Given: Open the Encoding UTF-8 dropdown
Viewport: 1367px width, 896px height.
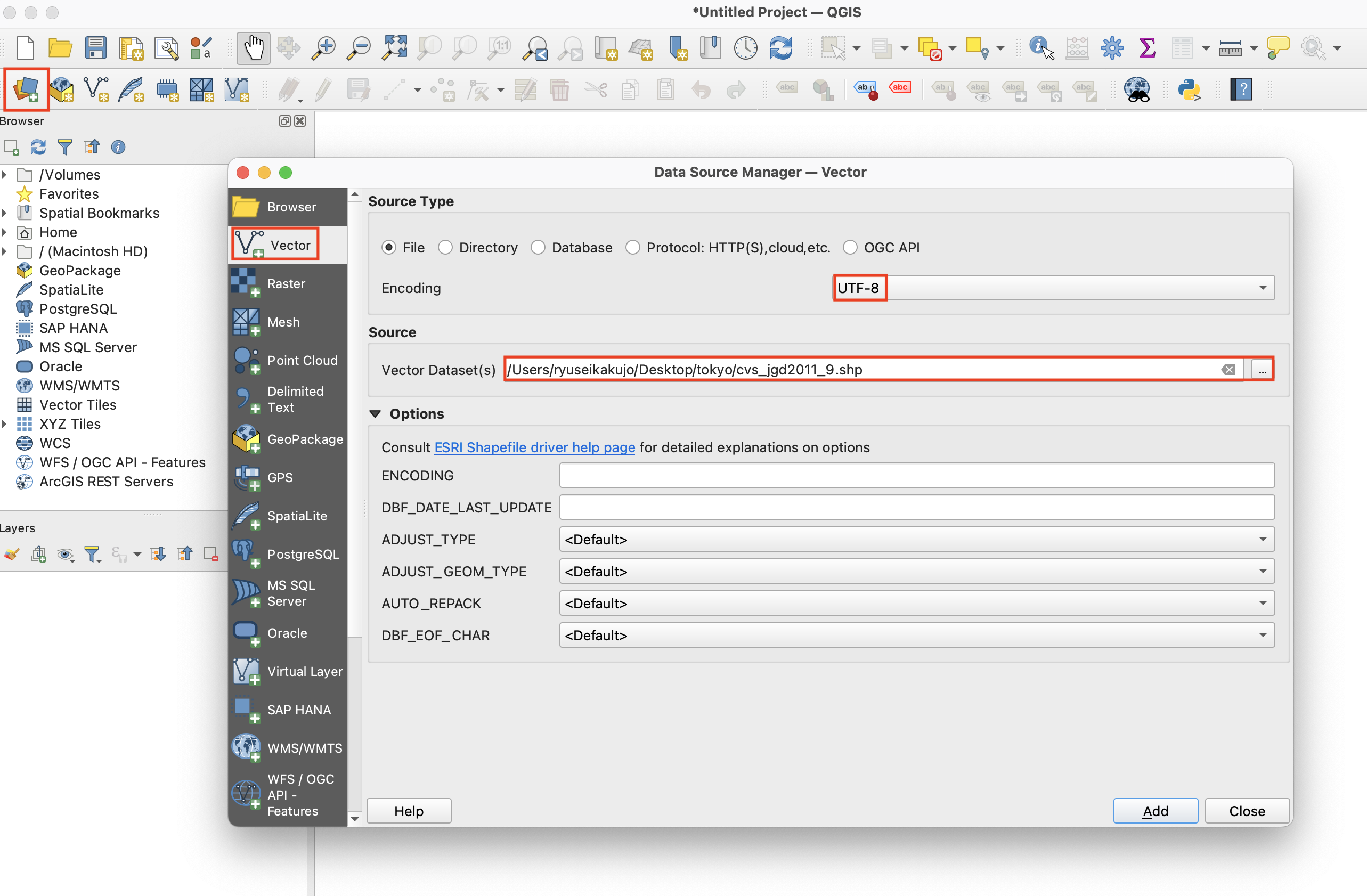Looking at the screenshot, I should coord(1053,287).
